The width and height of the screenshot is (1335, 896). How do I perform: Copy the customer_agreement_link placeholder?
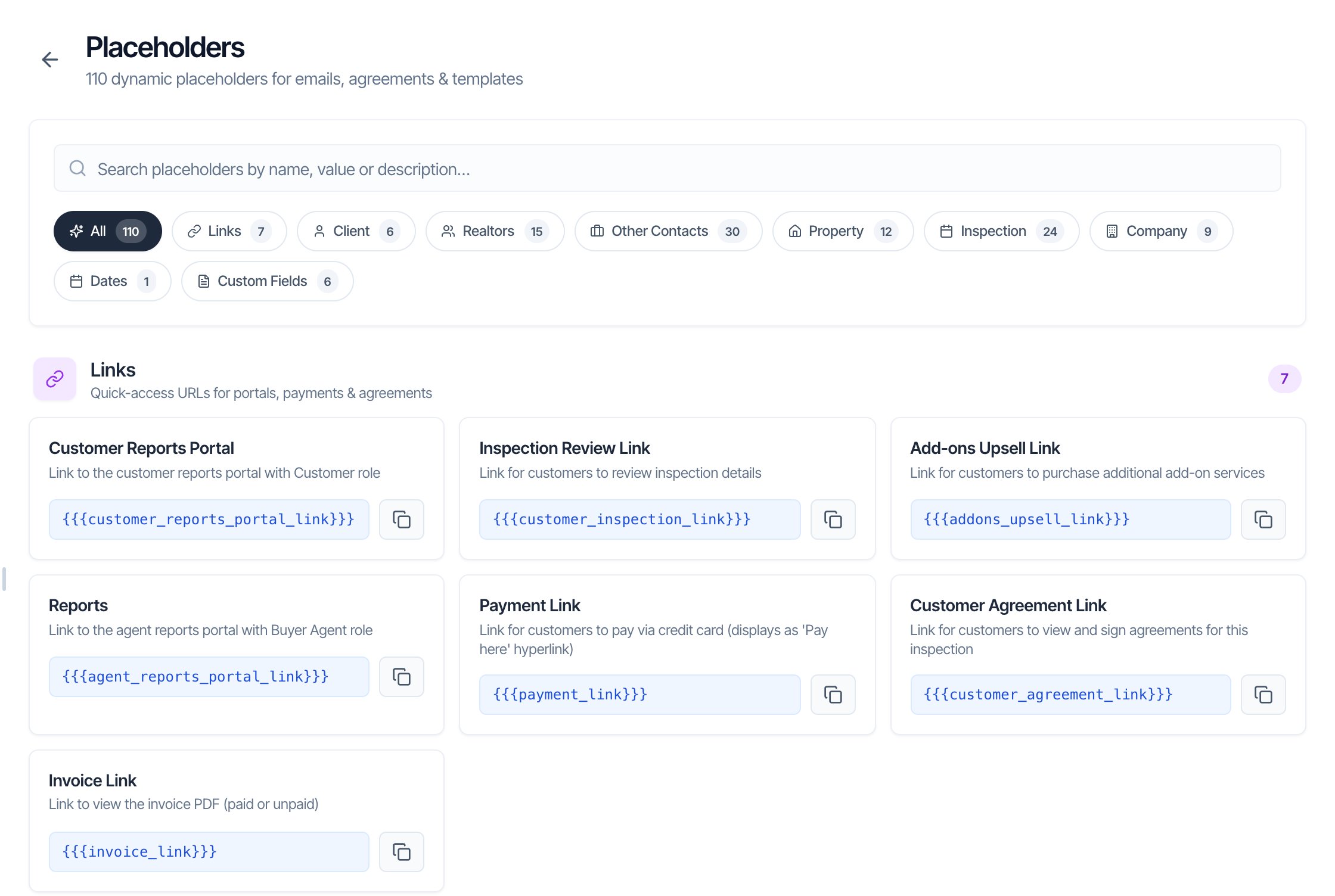(x=1263, y=695)
